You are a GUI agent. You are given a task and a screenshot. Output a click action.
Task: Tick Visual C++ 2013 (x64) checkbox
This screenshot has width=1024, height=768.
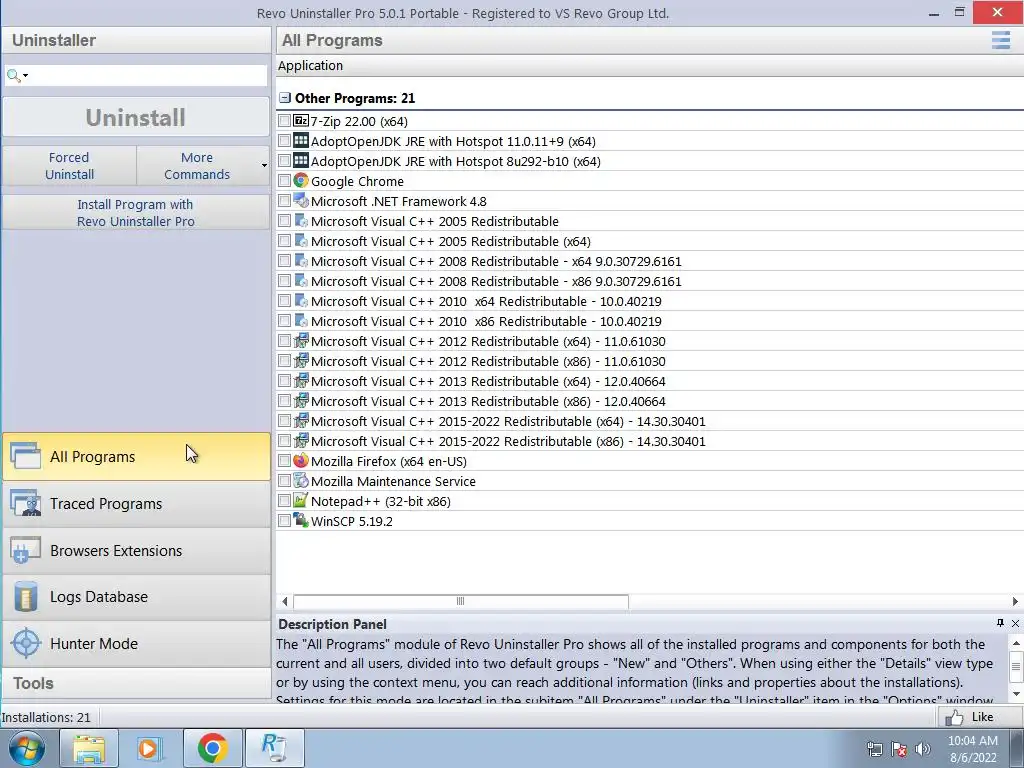pyautogui.click(x=284, y=381)
